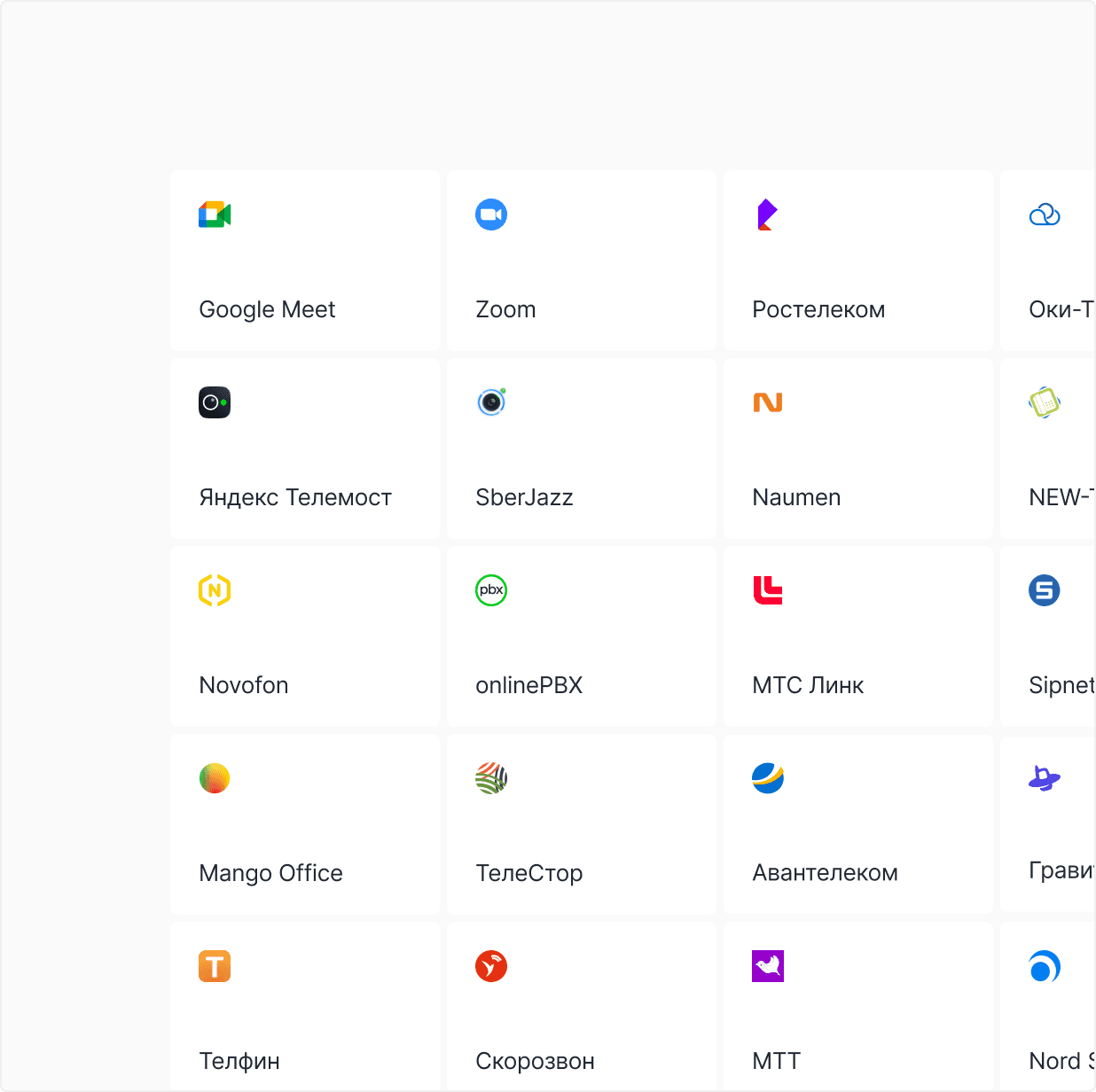The height and width of the screenshot is (1092, 1096).
Task: Select the onlinePBX label
Action: 528,685
